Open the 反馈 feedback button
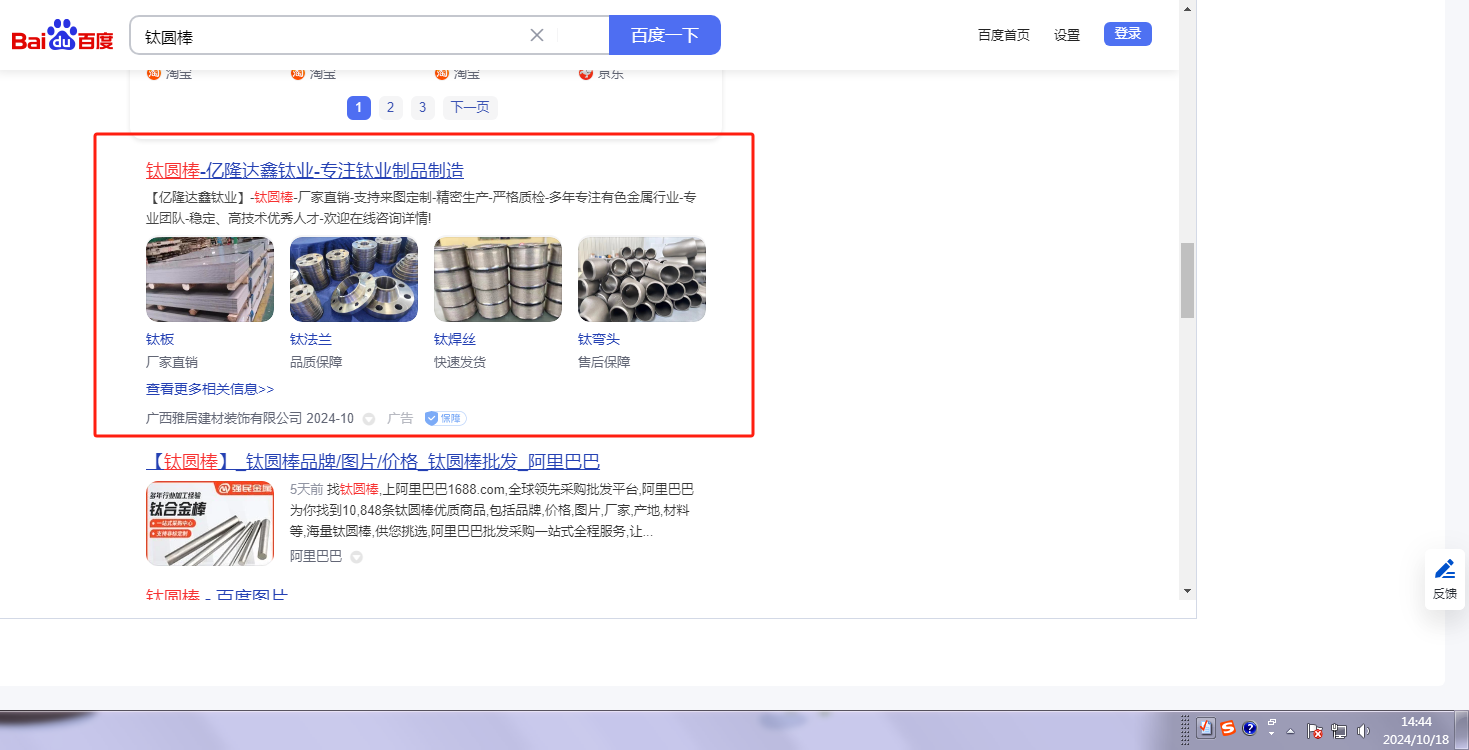 point(1445,579)
